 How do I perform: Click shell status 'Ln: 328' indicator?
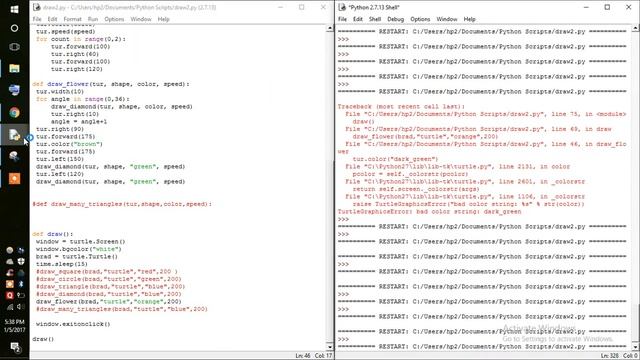609,356
